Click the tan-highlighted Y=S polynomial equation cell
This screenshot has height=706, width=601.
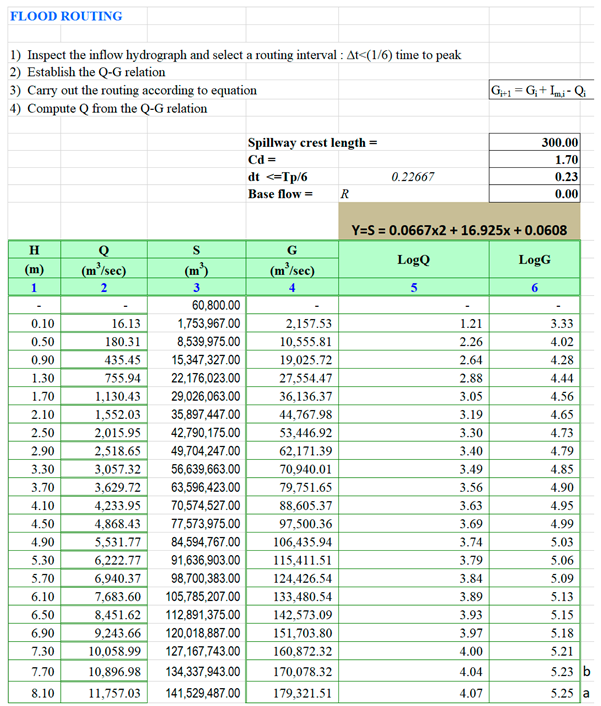[x=460, y=230]
